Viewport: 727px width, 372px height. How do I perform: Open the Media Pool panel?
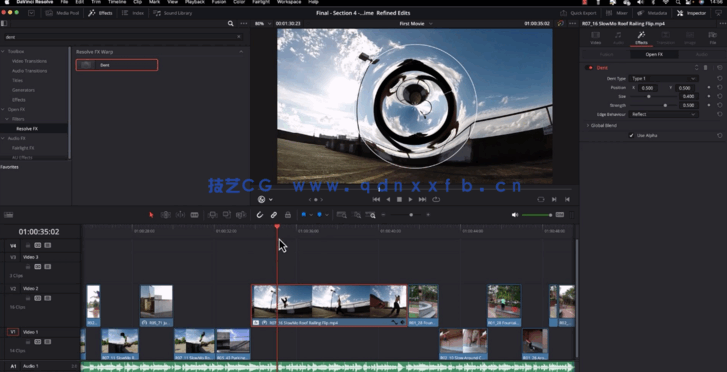[x=62, y=13]
